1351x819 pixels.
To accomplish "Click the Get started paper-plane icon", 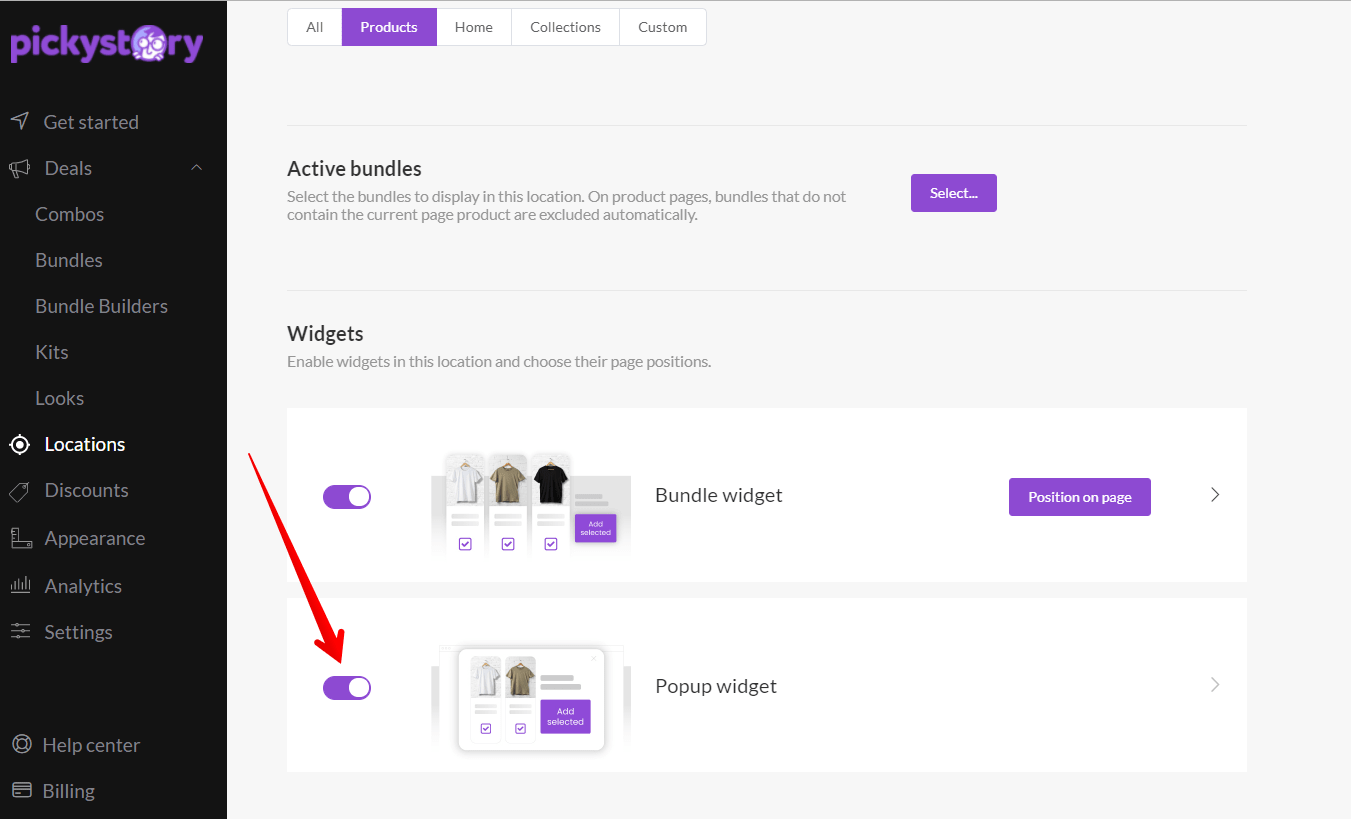I will [20, 121].
